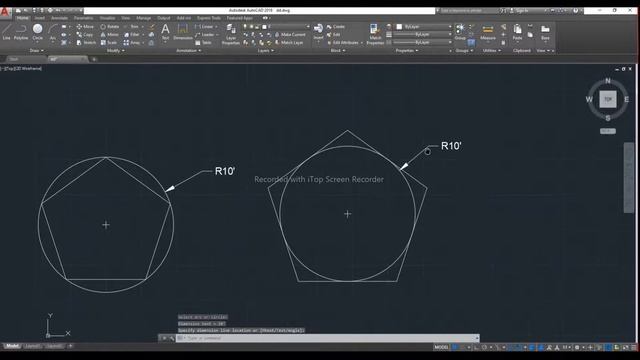
Task: Select the Model layout tab
Action: 12,346
